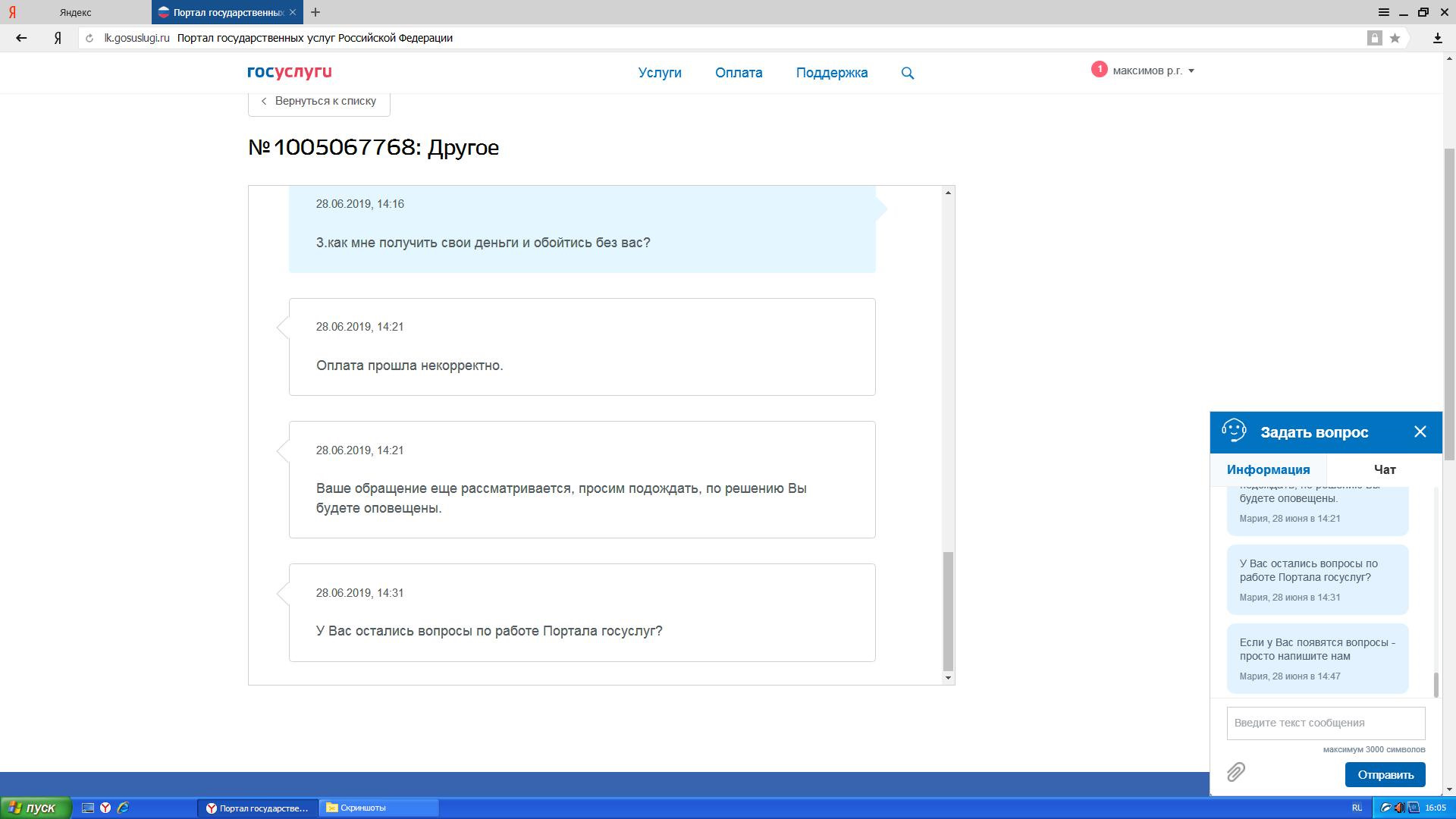
Task: Click the RL language indicator in taskbar
Action: point(1357,808)
